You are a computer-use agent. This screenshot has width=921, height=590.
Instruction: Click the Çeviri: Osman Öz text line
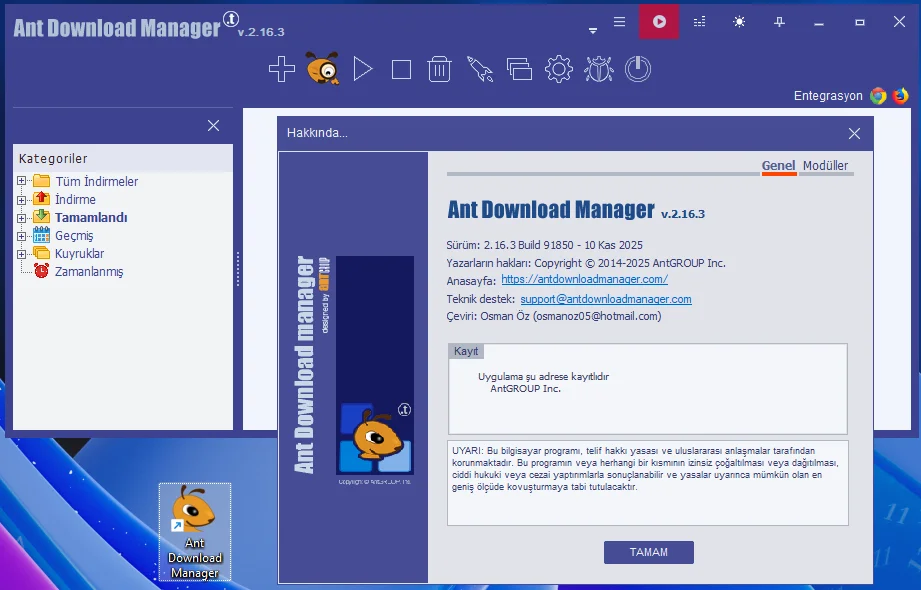click(x=554, y=316)
